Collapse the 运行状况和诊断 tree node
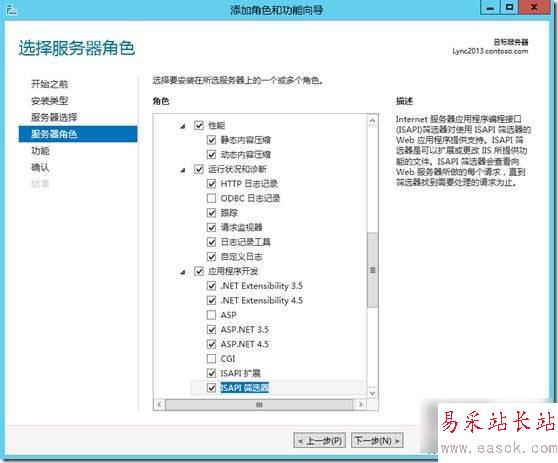The width and height of the screenshot is (558, 463). point(183,170)
